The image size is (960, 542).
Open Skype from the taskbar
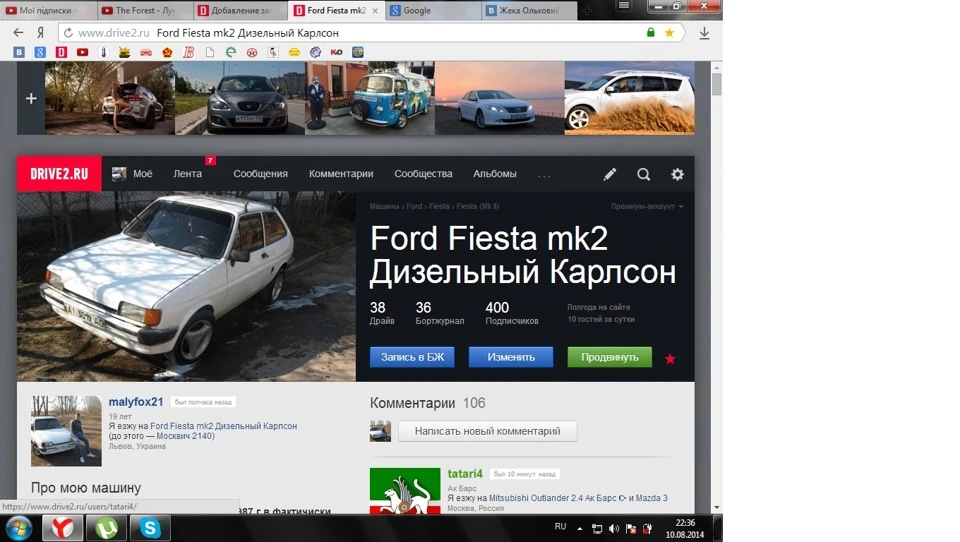[x=150, y=528]
